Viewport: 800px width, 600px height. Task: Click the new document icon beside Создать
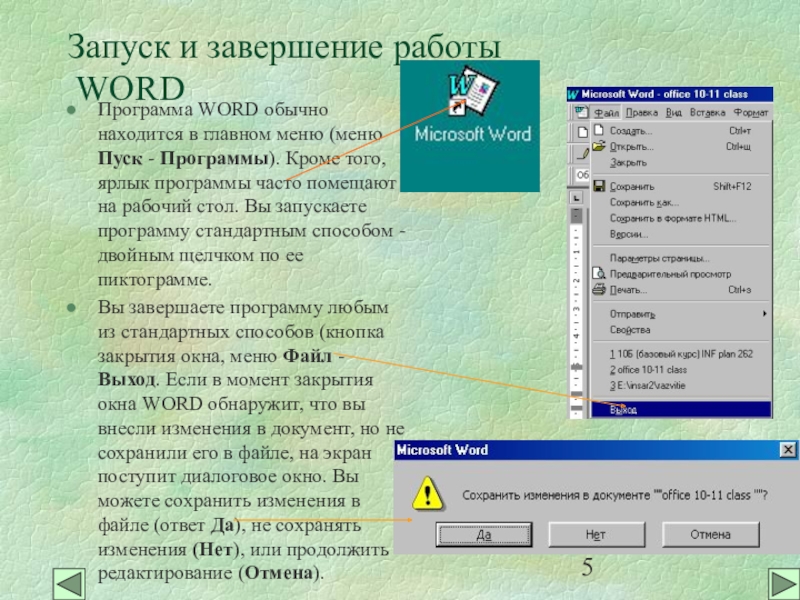click(599, 131)
